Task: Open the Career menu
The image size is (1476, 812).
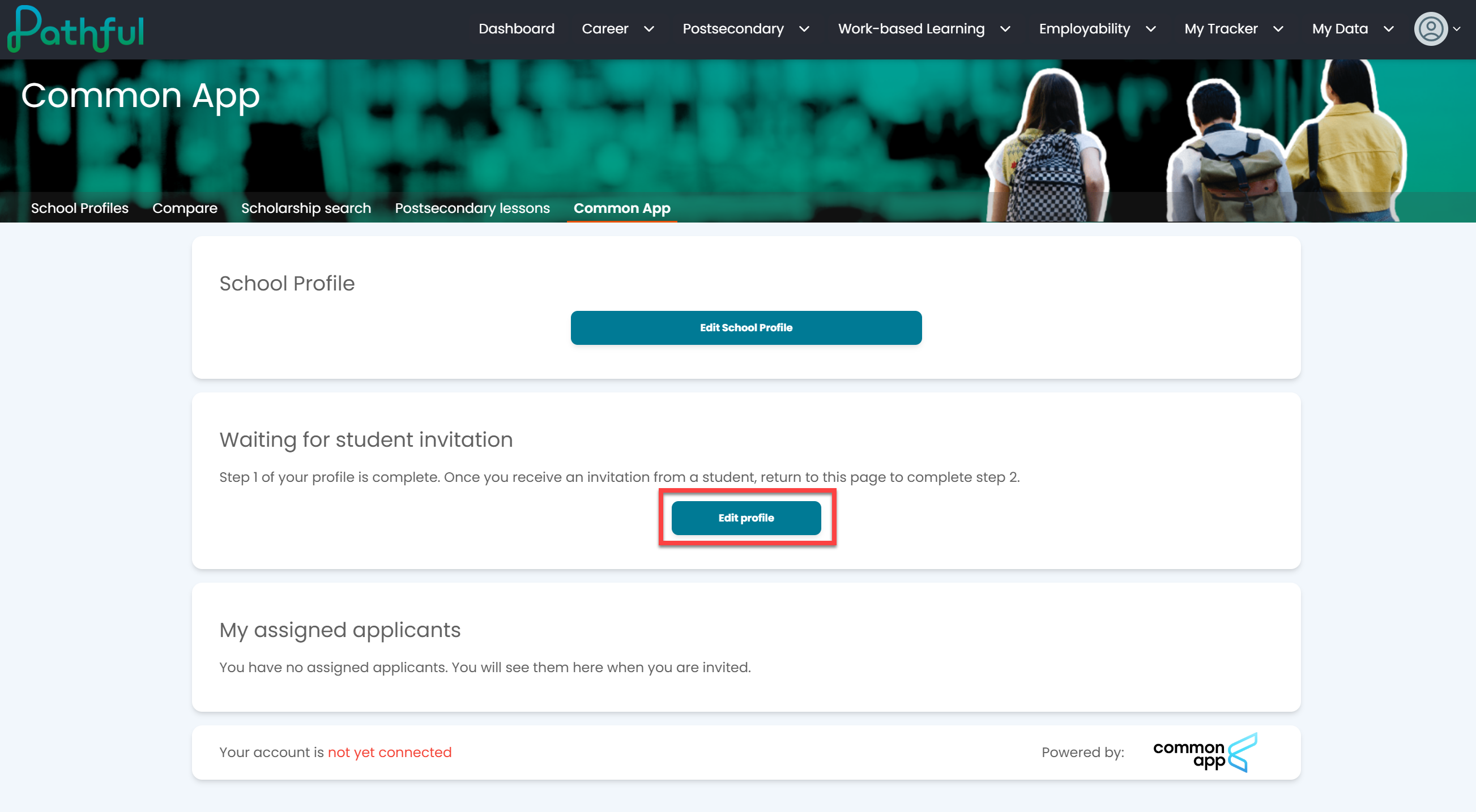Action: pos(605,29)
